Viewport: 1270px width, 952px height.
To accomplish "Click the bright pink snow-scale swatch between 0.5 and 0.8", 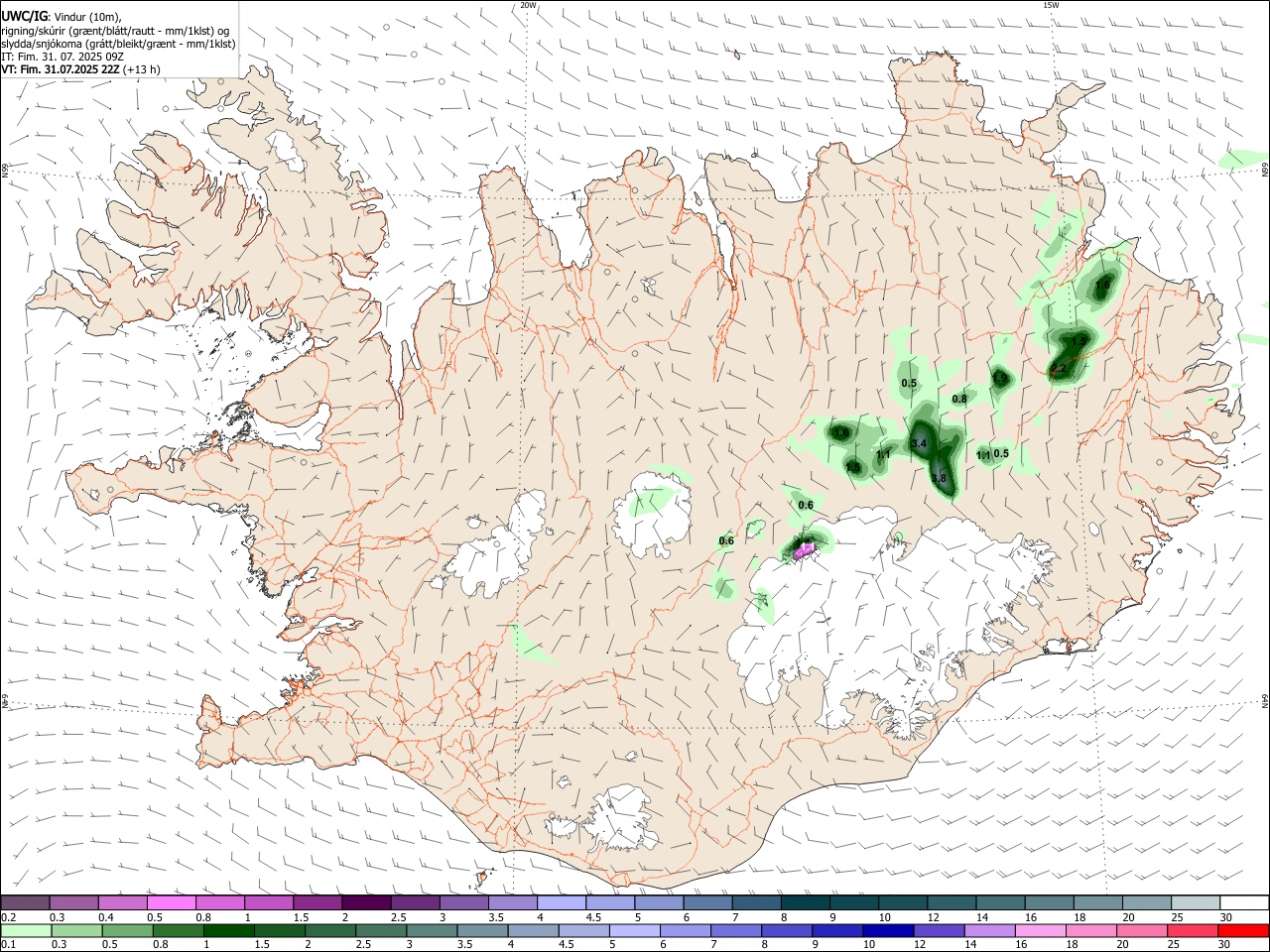I will coord(171,902).
